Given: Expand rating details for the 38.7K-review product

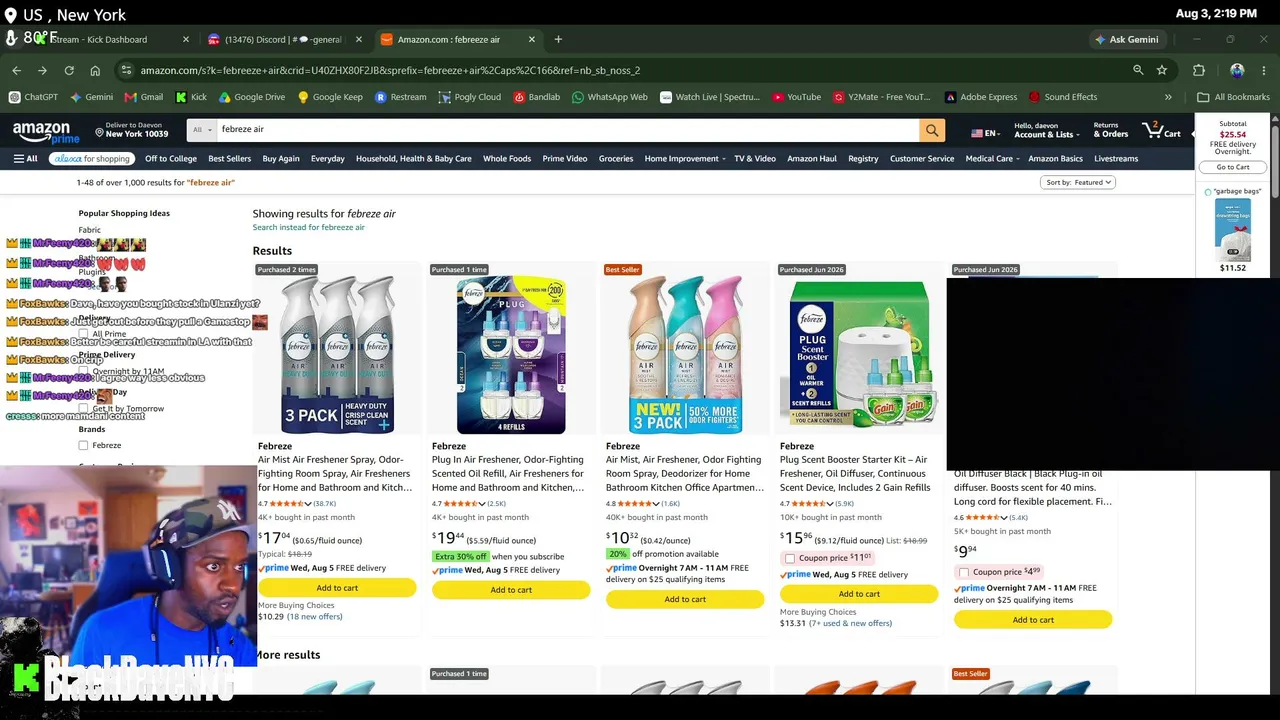Looking at the screenshot, I should pos(307,503).
